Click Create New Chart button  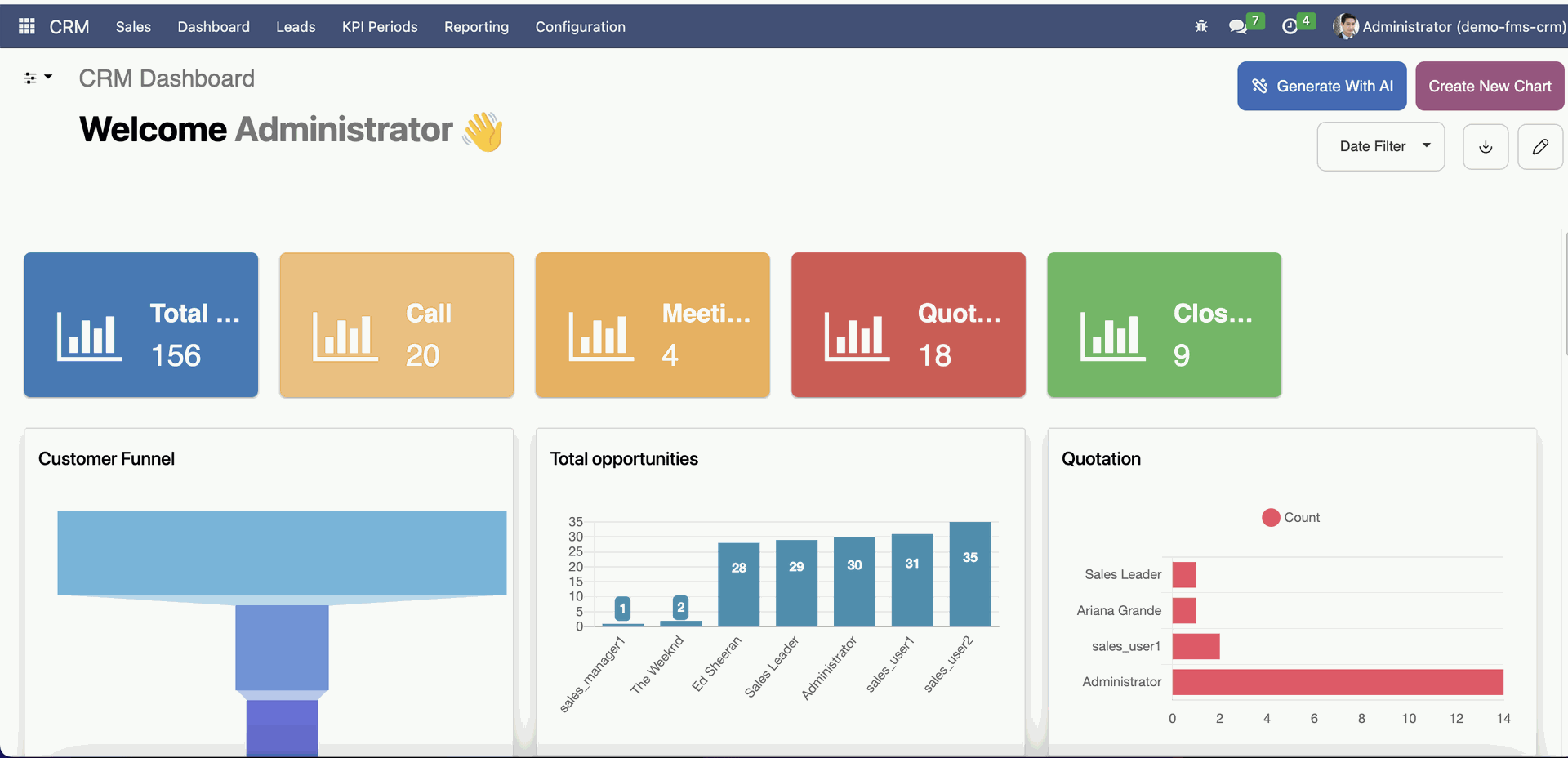pyautogui.click(x=1489, y=86)
